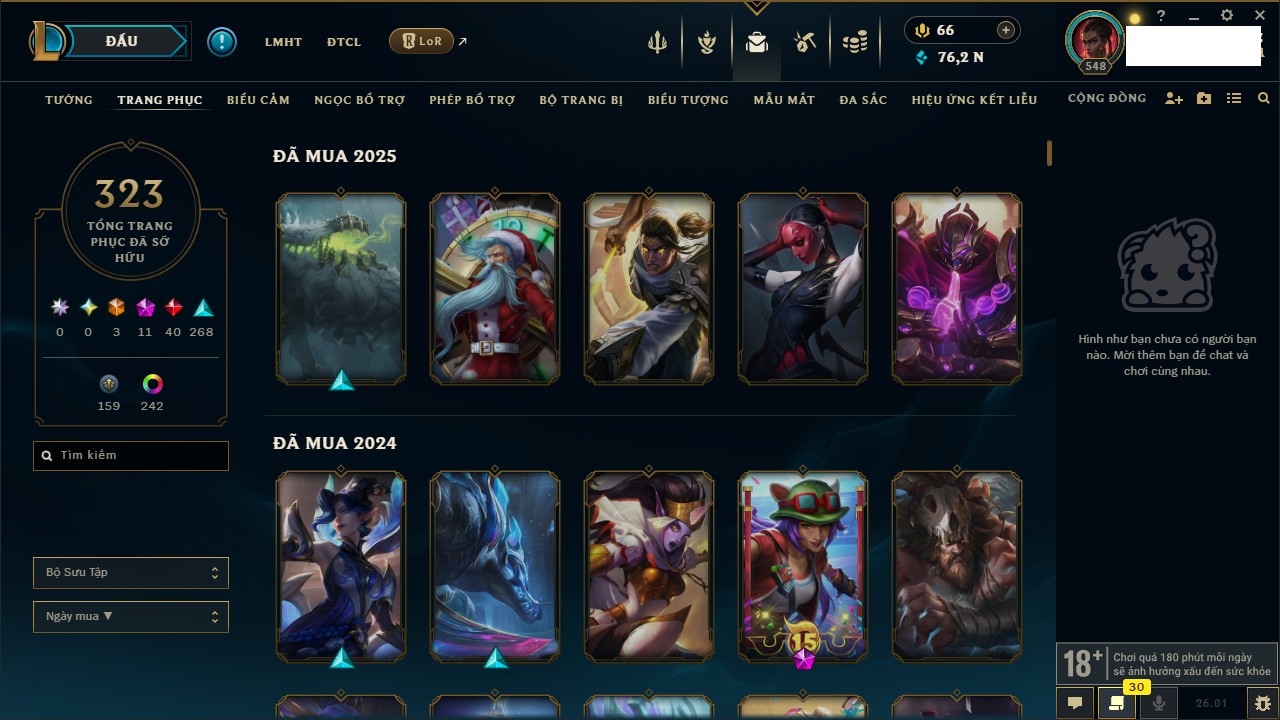This screenshot has width=1280, height=720.
Task: Open the Bộ Sưu Tập dropdown
Action: pyautogui.click(x=131, y=573)
